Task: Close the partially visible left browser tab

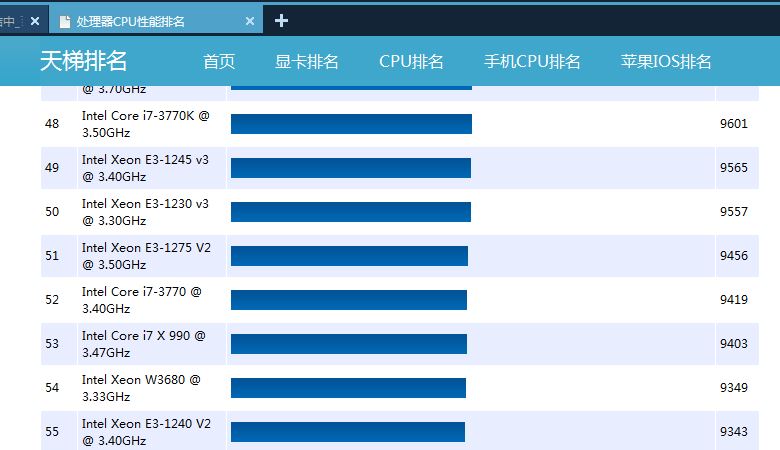Action: click(x=35, y=21)
